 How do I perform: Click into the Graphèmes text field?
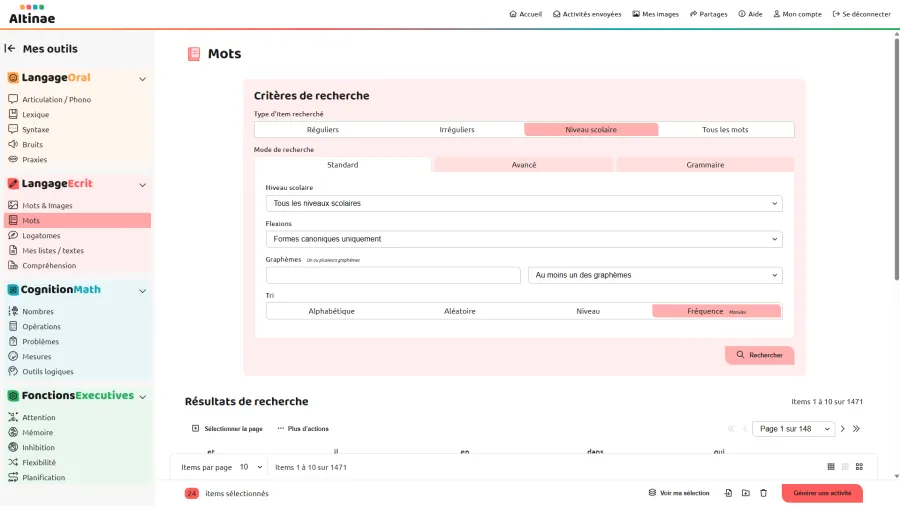(x=393, y=275)
